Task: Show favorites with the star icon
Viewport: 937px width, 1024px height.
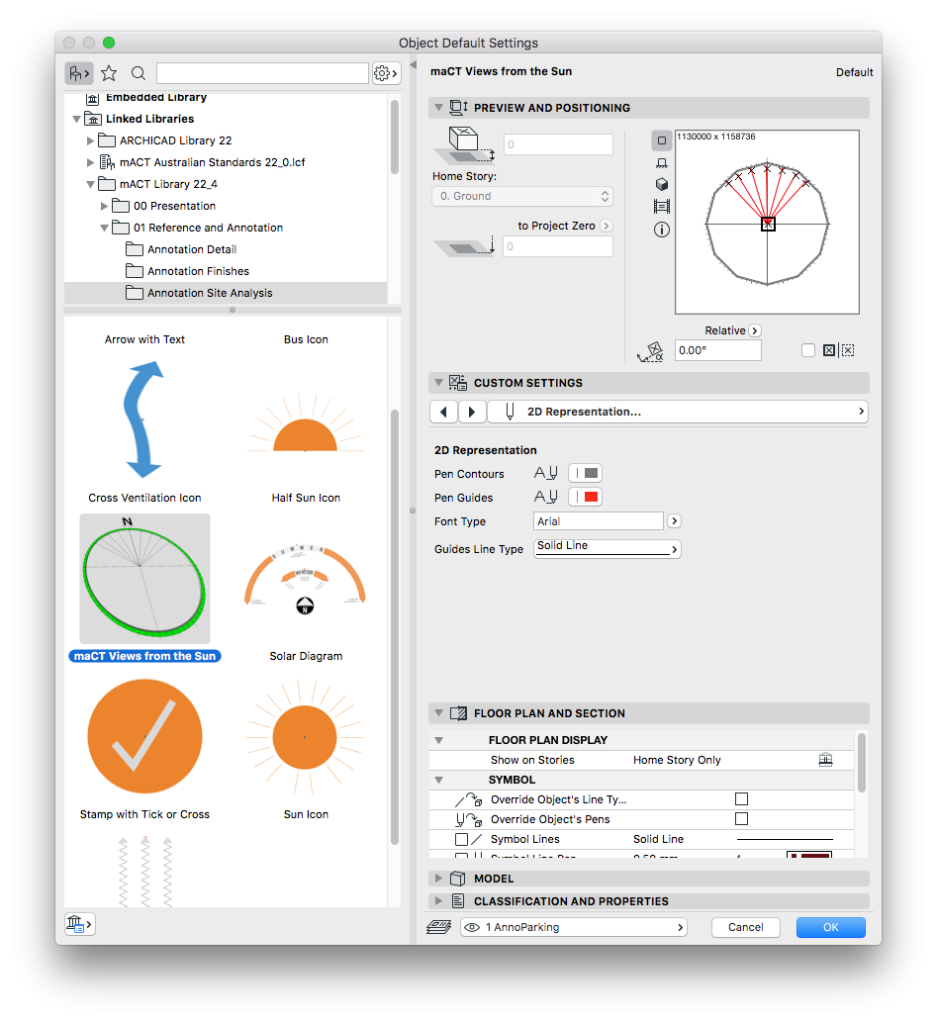Action: (x=109, y=73)
